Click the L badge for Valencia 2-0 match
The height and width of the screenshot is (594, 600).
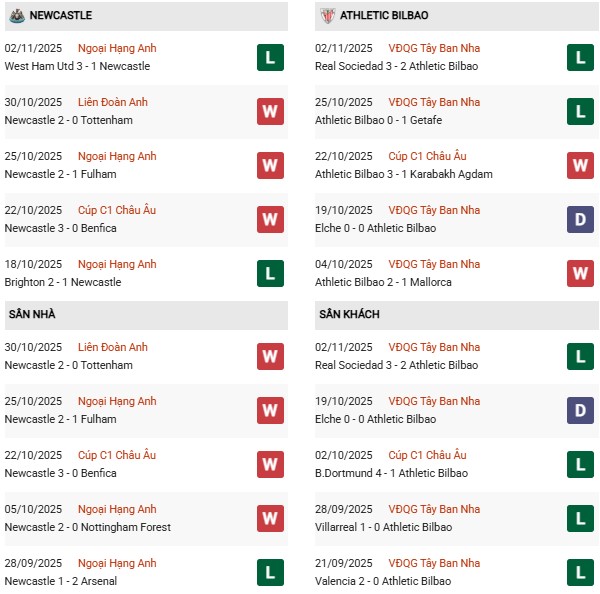click(580, 572)
